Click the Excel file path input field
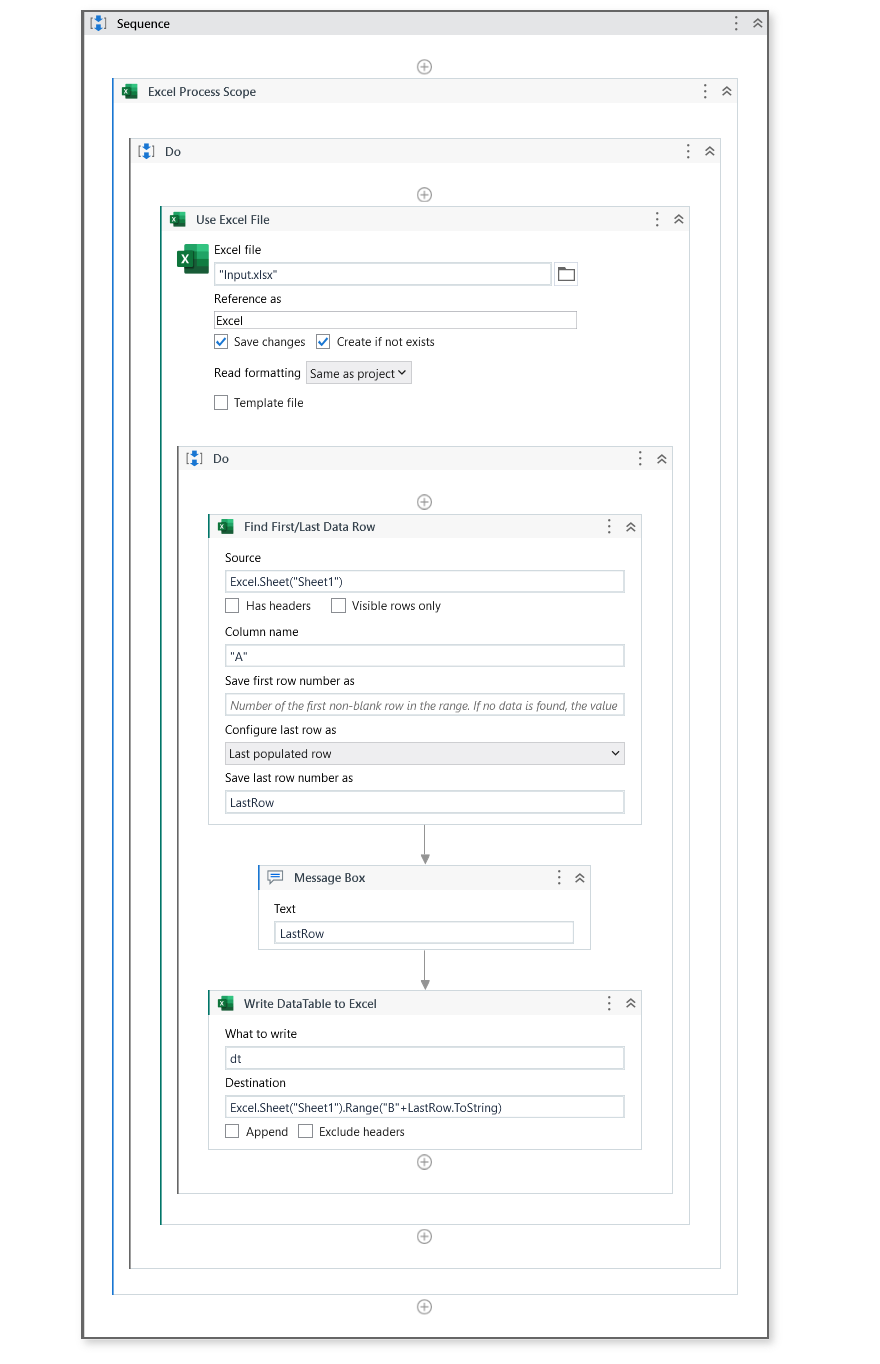Screen dimensions: 880x1364 382,274
